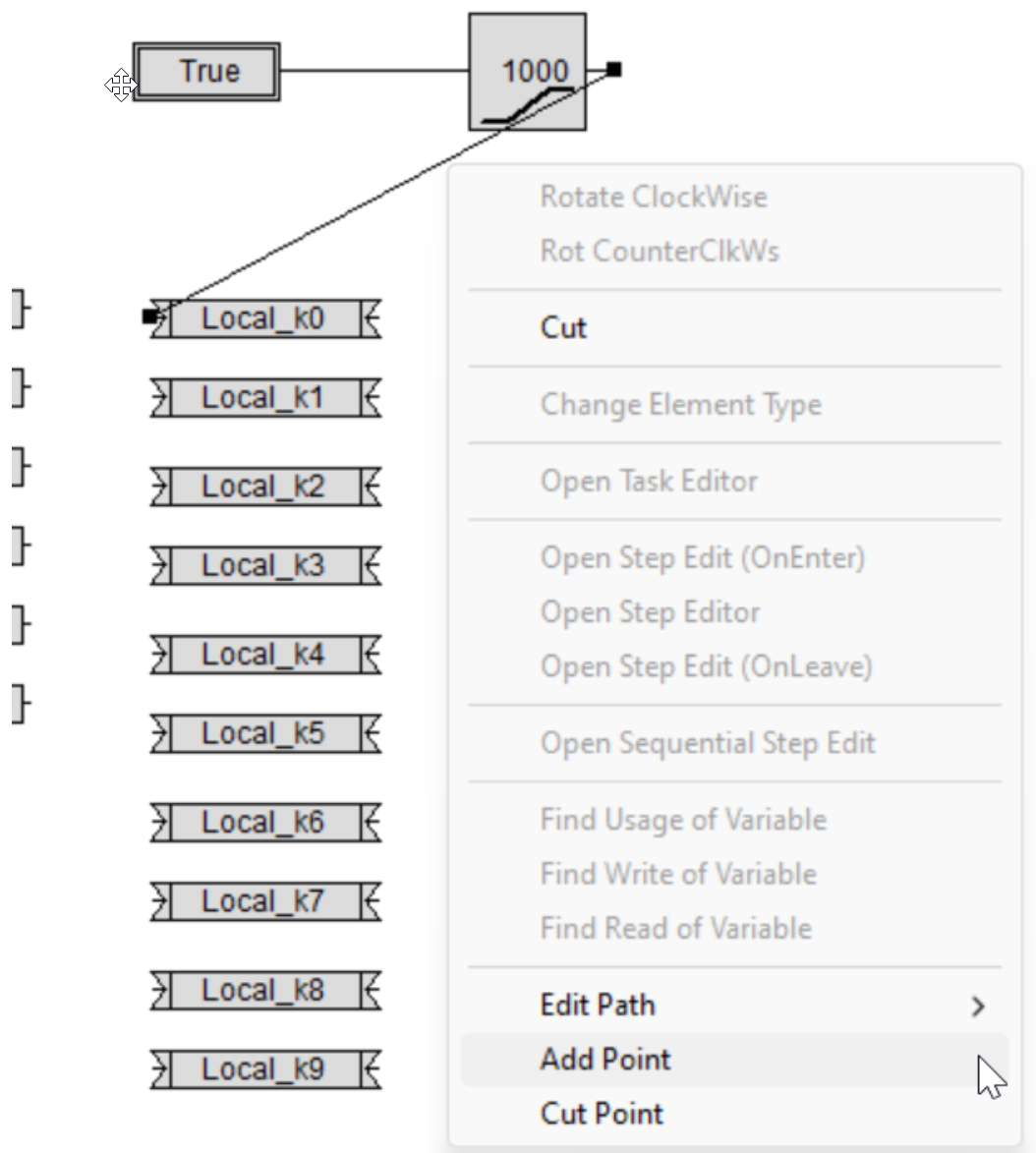Image resolution: width=1036 pixels, height=1153 pixels.
Task: Select the Local_k1 variable block
Action: [x=265, y=398]
